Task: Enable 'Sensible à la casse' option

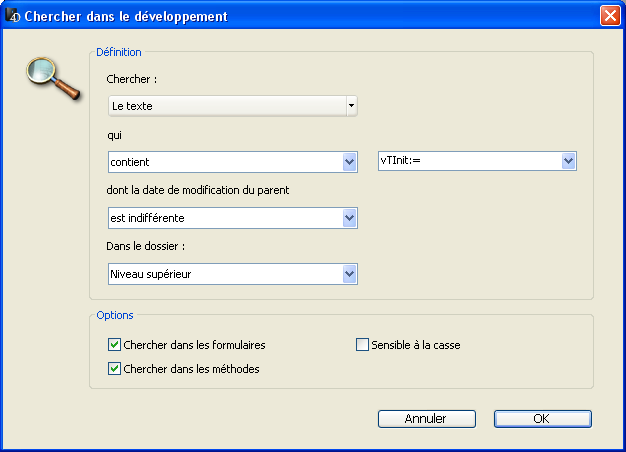Action: 363,345
